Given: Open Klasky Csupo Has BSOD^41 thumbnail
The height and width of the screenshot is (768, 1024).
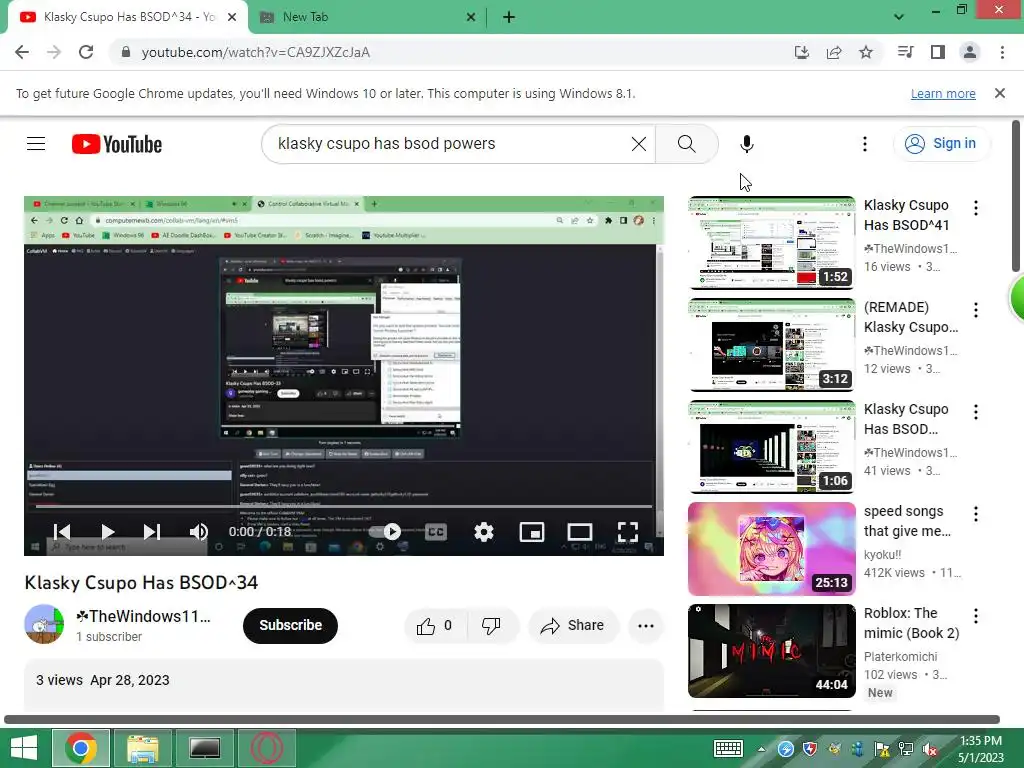Looking at the screenshot, I should click(771, 242).
